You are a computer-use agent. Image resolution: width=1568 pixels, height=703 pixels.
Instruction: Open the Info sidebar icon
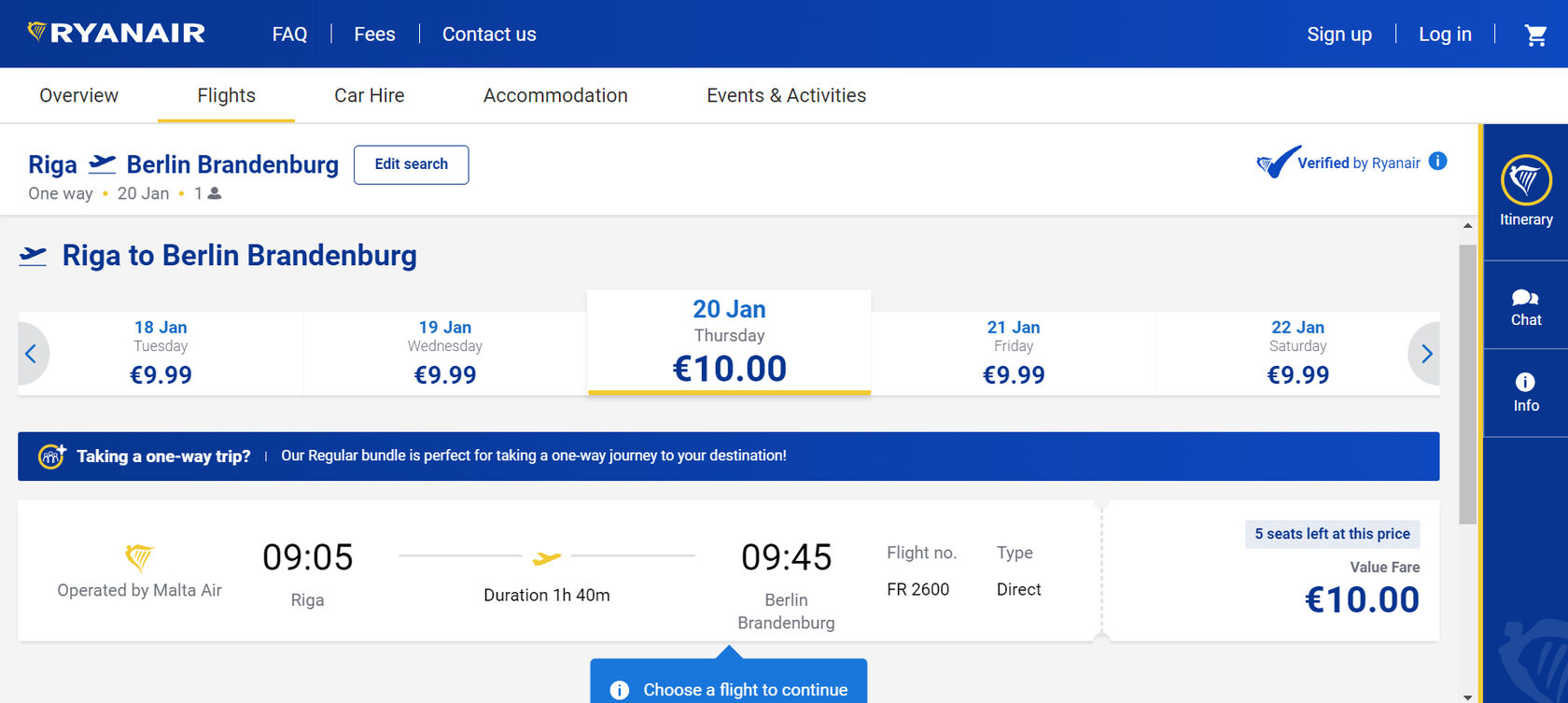click(x=1526, y=393)
